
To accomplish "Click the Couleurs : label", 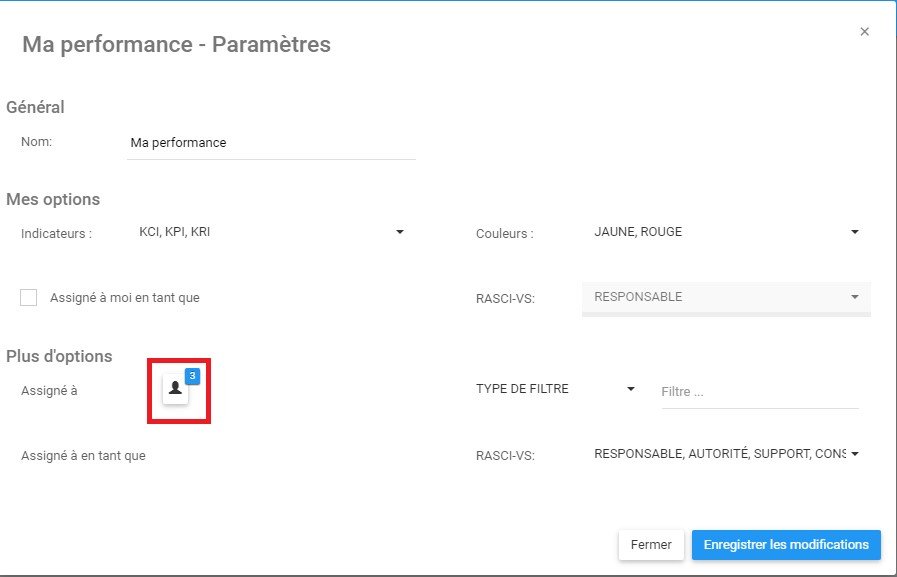I will point(505,234).
